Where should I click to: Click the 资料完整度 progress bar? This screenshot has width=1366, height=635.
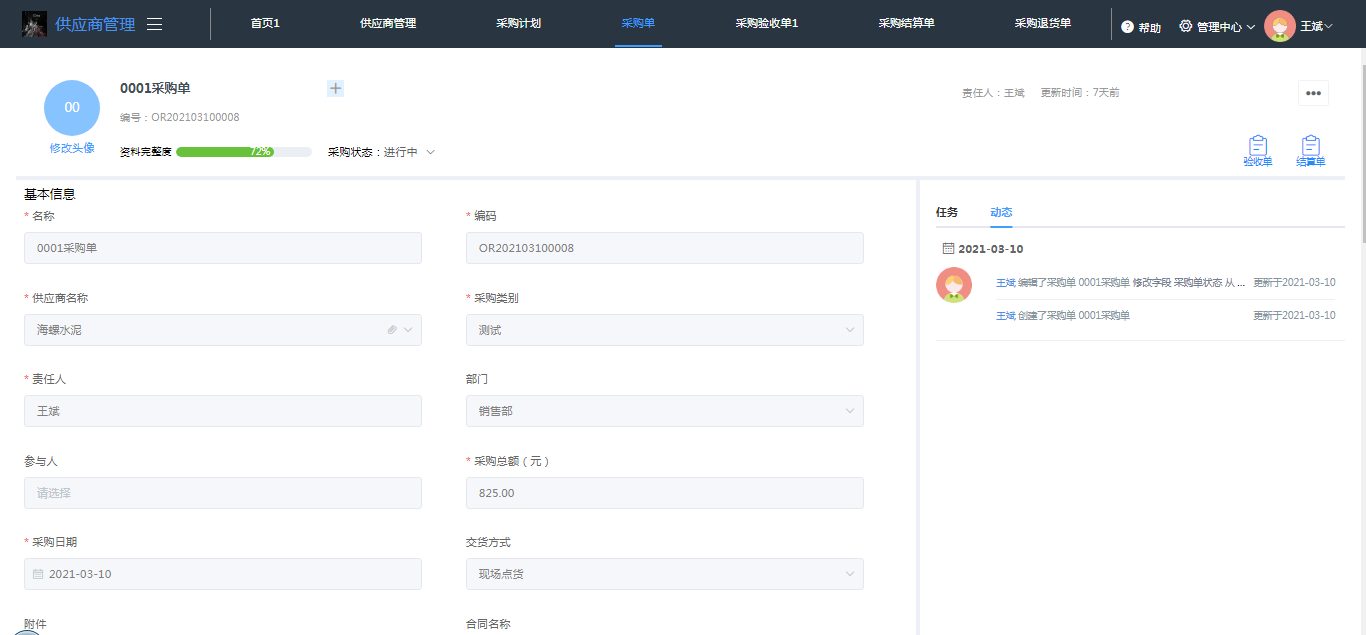pyautogui.click(x=244, y=152)
